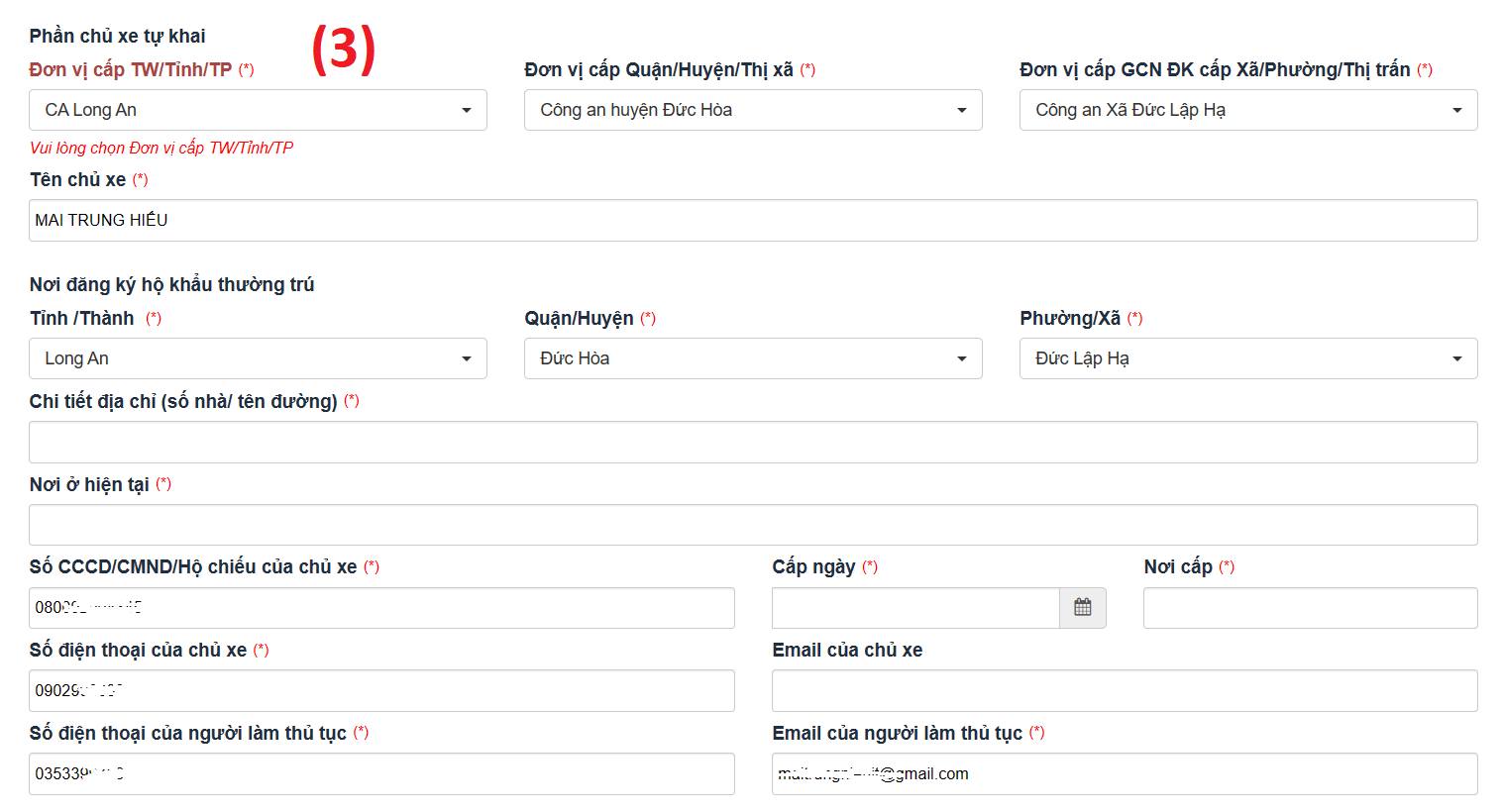Focus the Chi tiết địa chỉ input
The height and width of the screenshot is (812, 1503).
(x=753, y=442)
